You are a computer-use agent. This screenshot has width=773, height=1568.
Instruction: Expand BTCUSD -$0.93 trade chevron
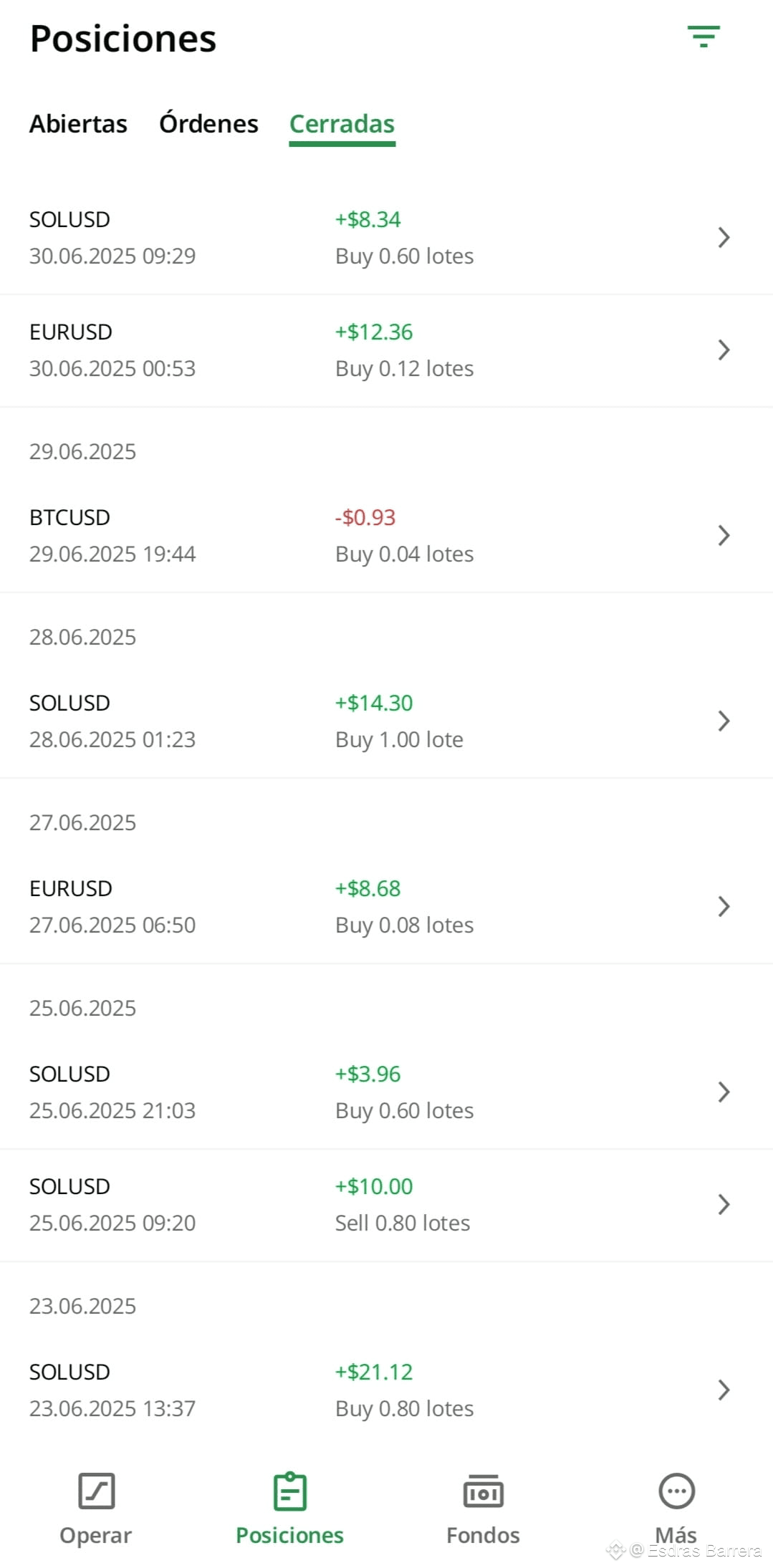(x=724, y=535)
